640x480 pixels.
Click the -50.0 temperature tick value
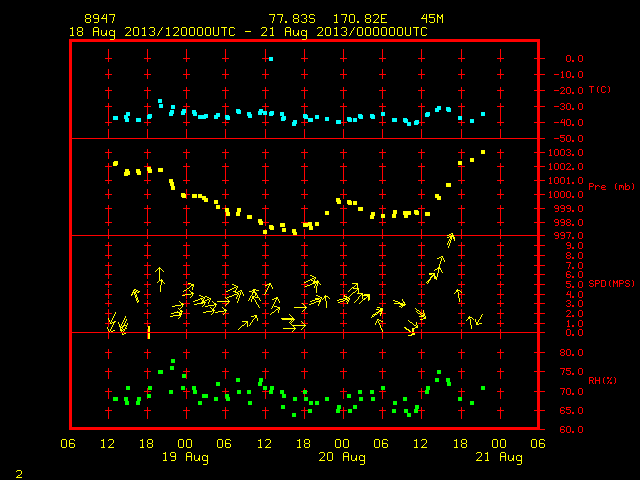(x=569, y=139)
